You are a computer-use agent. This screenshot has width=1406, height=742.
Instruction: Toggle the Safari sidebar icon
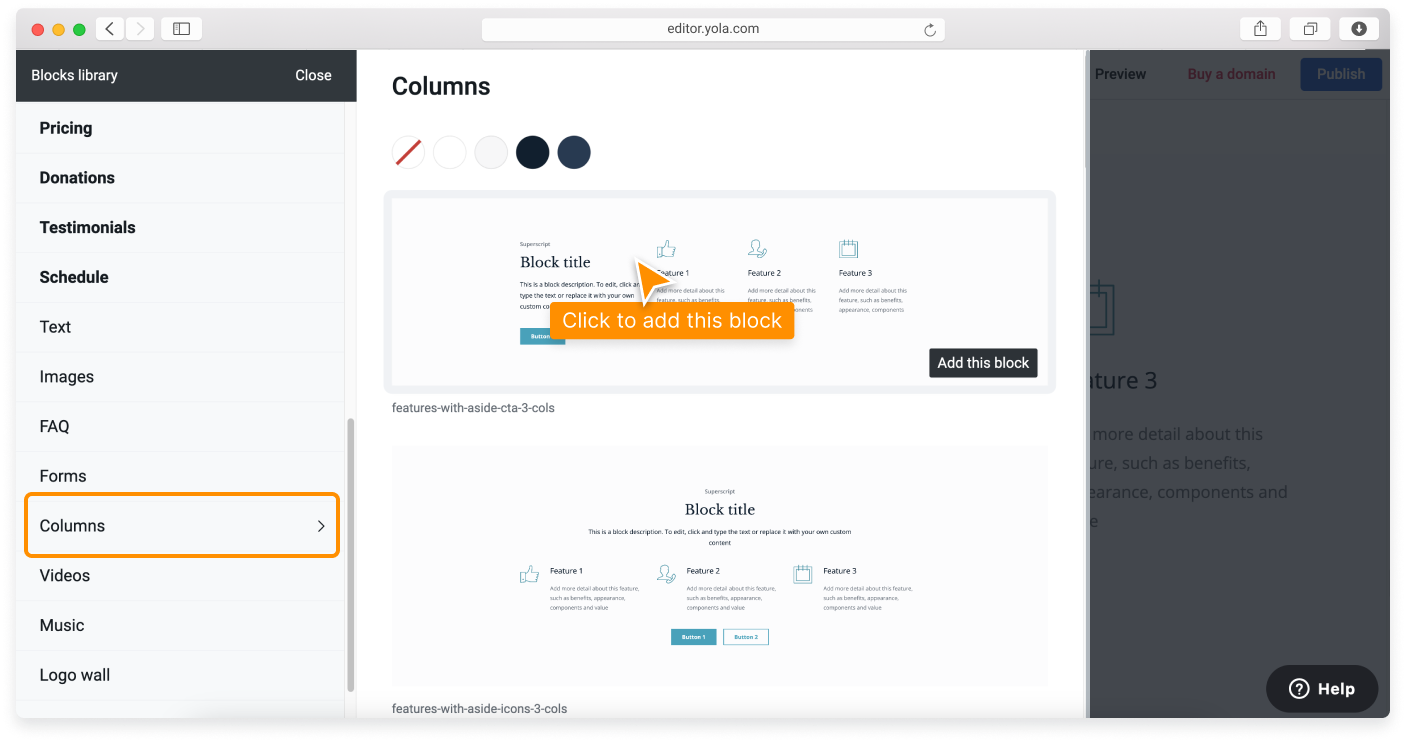[181, 29]
